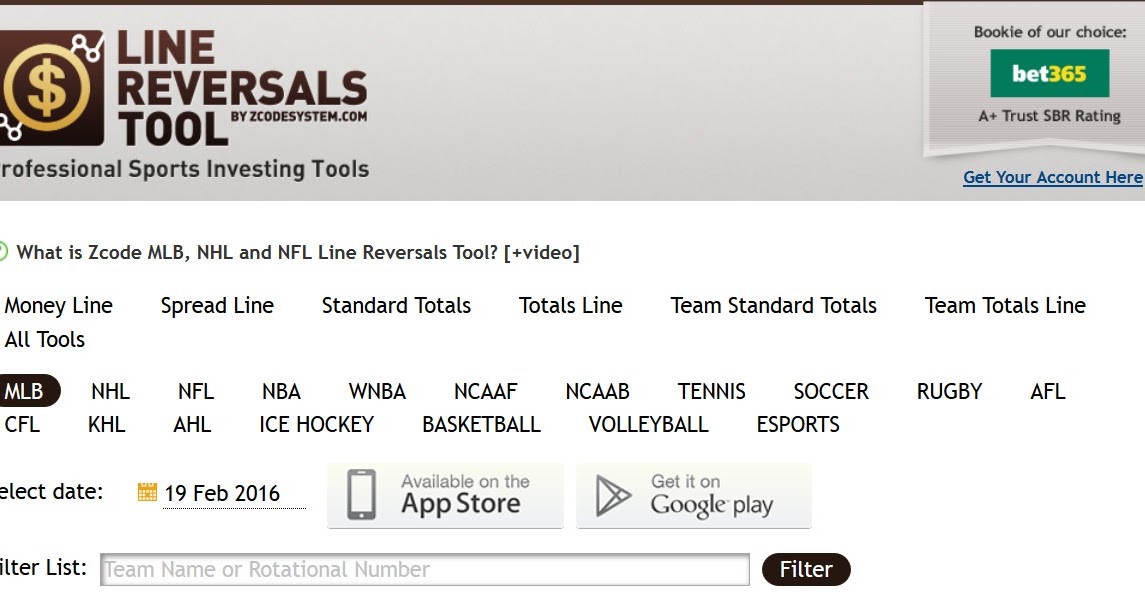The width and height of the screenshot is (1145, 601).
Task: Pick the KHL league
Action: [x=106, y=424]
